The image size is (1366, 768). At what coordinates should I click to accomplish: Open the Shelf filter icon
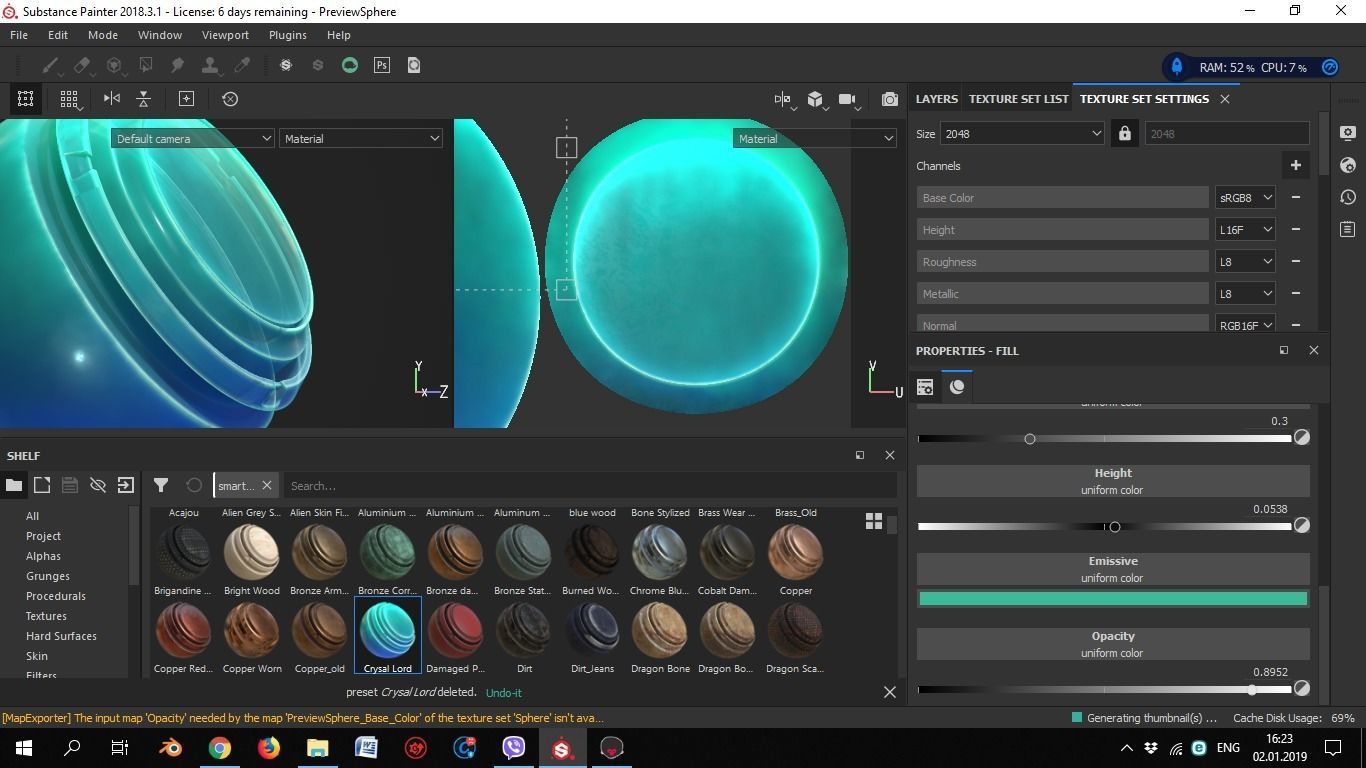click(161, 485)
